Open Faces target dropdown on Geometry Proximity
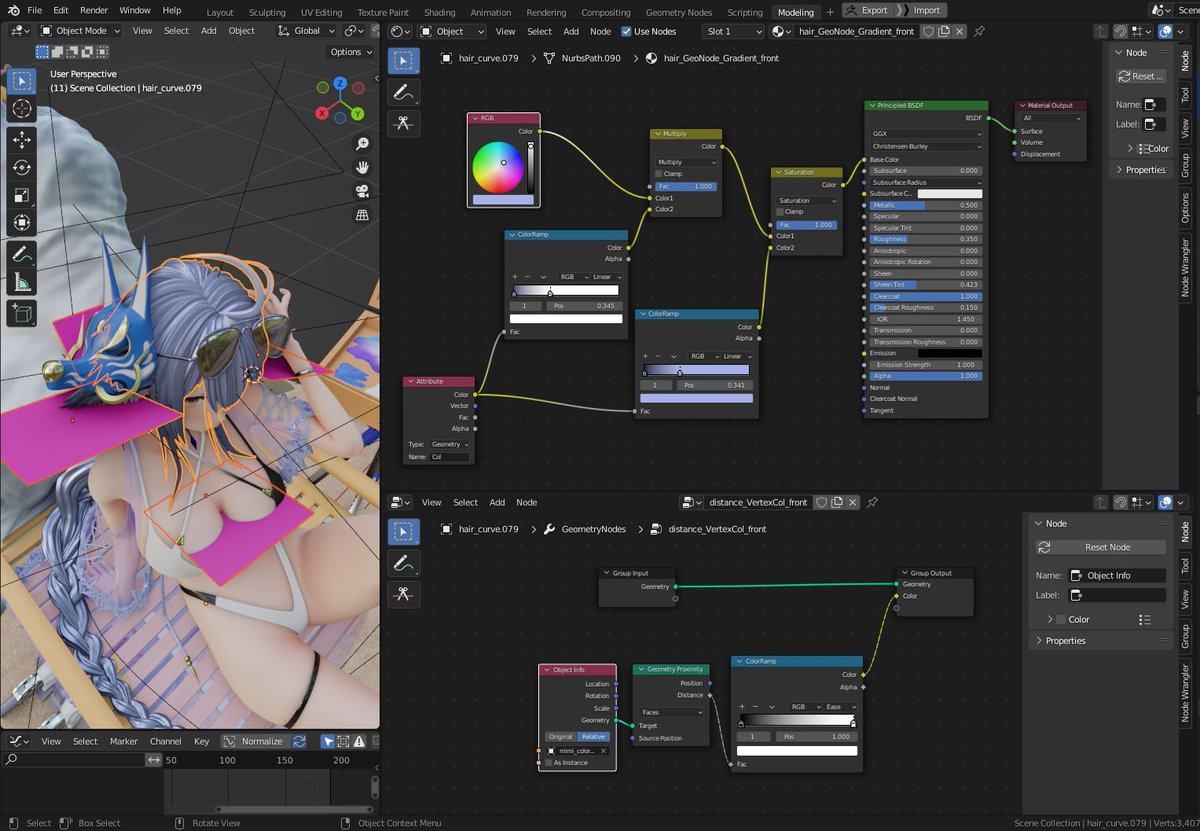This screenshot has height=831, width=1200. pos(672,713)
